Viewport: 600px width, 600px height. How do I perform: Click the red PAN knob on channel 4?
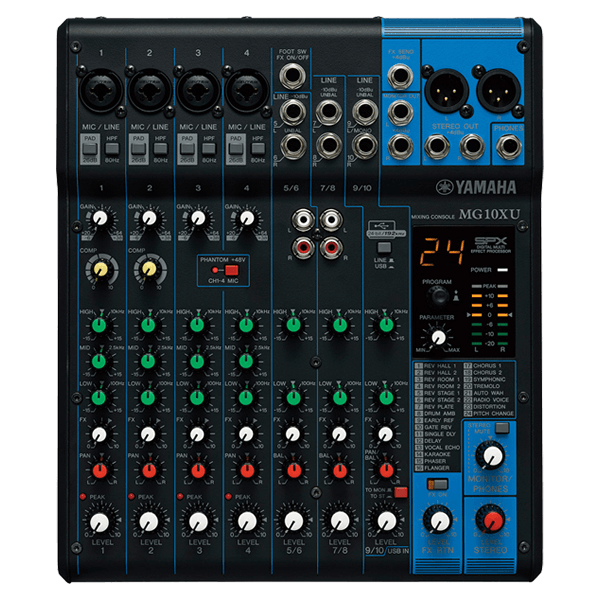243,470
